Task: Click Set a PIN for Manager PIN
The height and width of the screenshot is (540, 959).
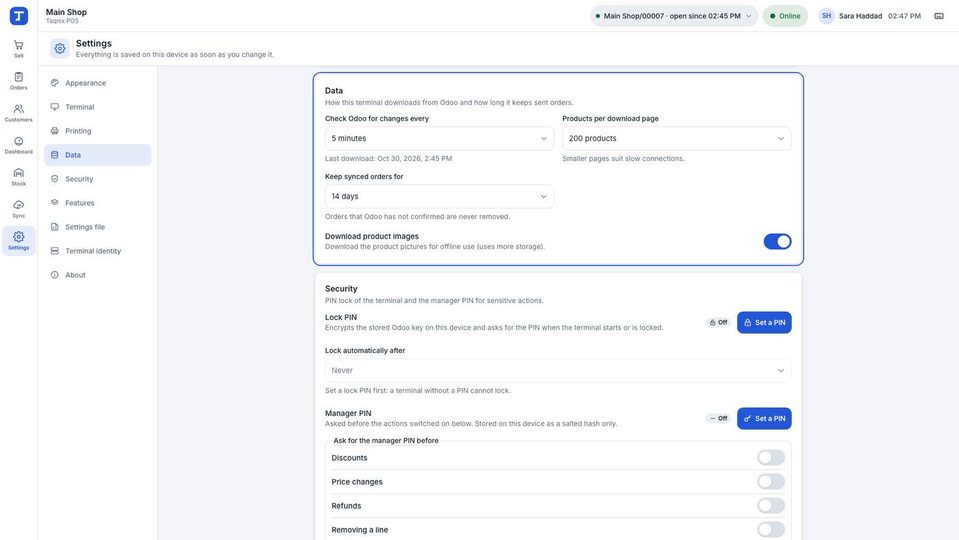Action: (764, 418)
